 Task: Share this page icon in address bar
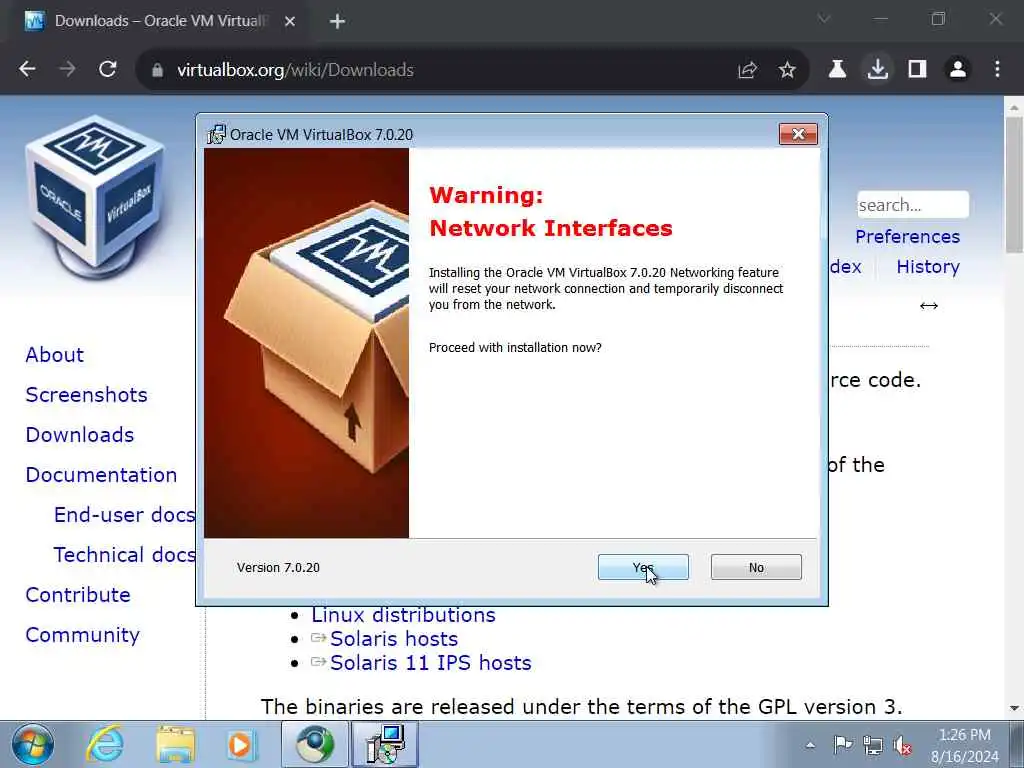(747, 70)
